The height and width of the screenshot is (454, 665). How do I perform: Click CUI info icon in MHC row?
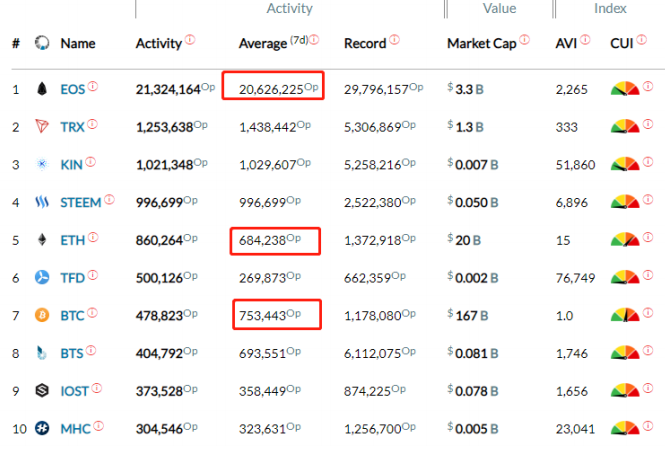pos(648,426)
